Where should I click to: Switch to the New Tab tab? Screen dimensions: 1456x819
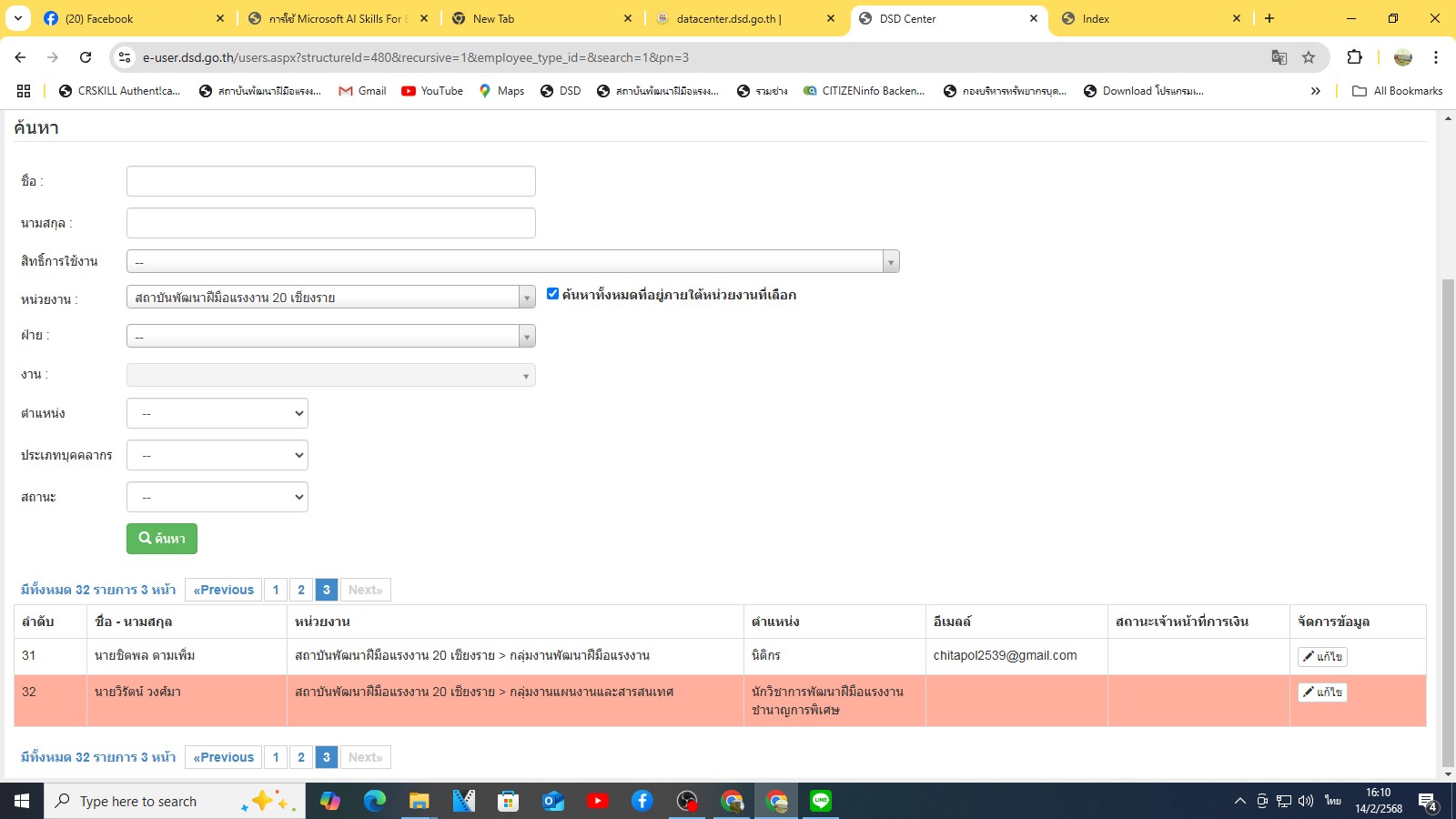[x=541, y=18]
